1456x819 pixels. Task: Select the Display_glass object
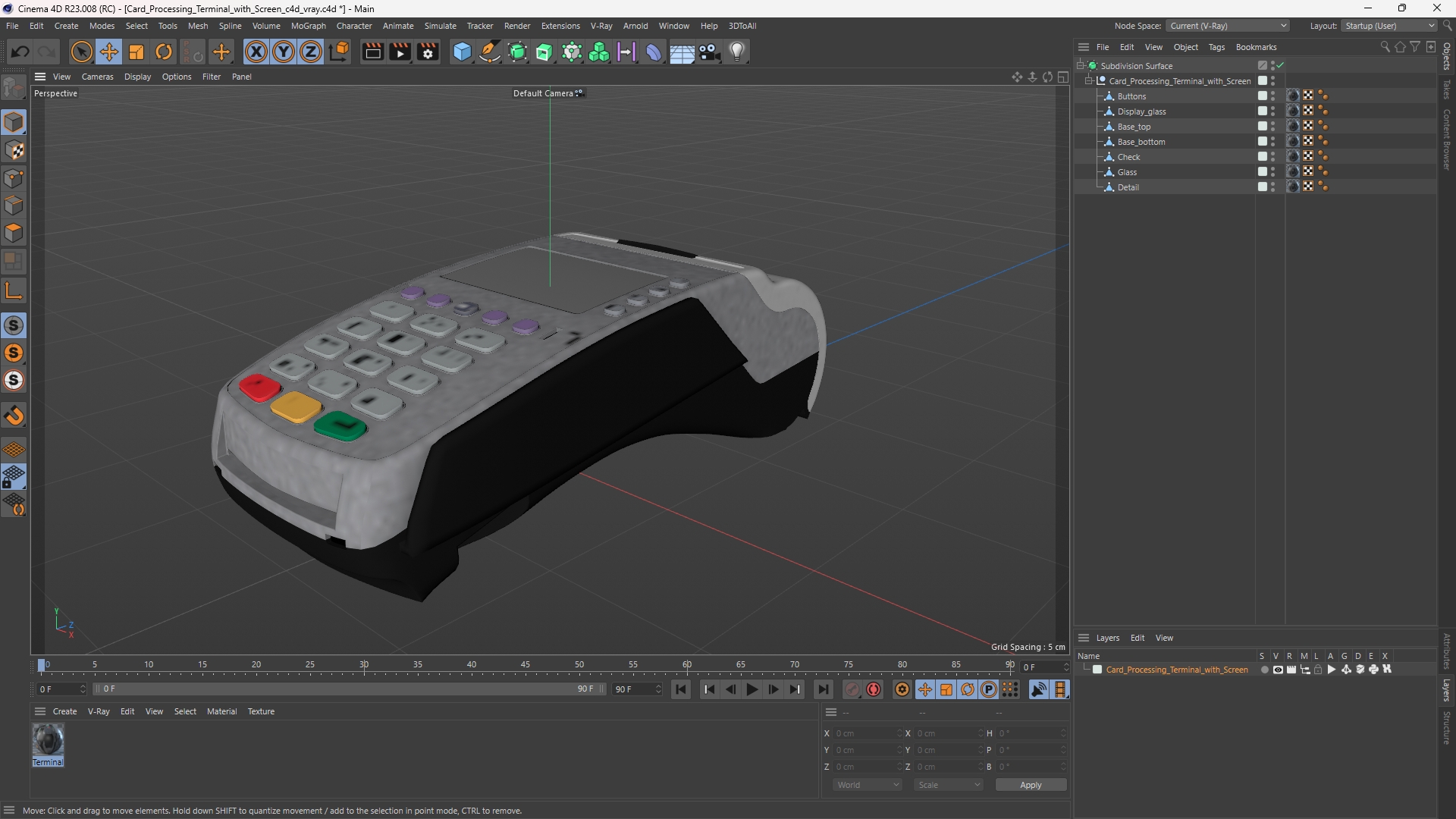tap(1141, 111)
